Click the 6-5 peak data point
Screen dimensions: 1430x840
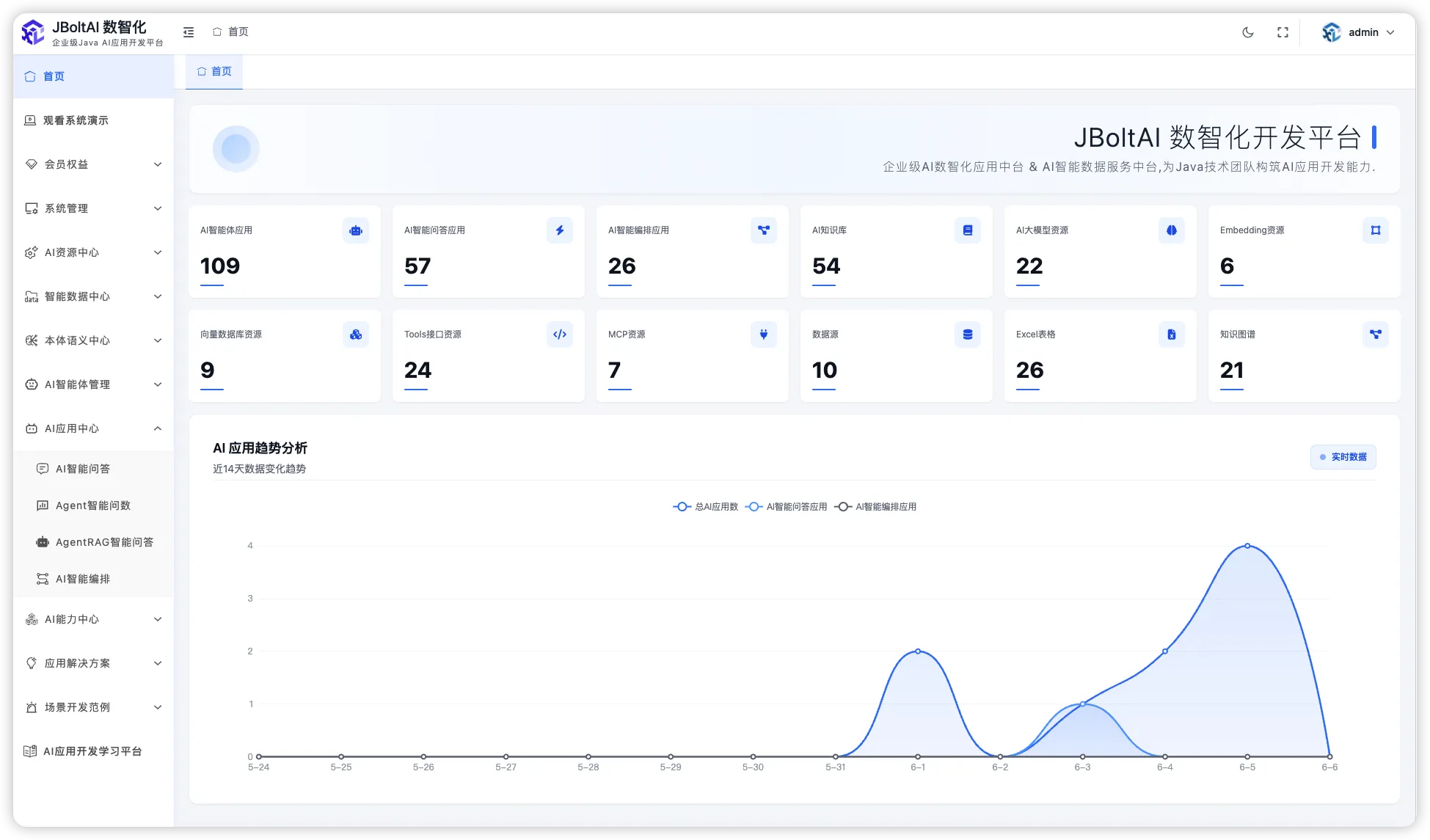pyautogui.click(x=1247, y=546)
